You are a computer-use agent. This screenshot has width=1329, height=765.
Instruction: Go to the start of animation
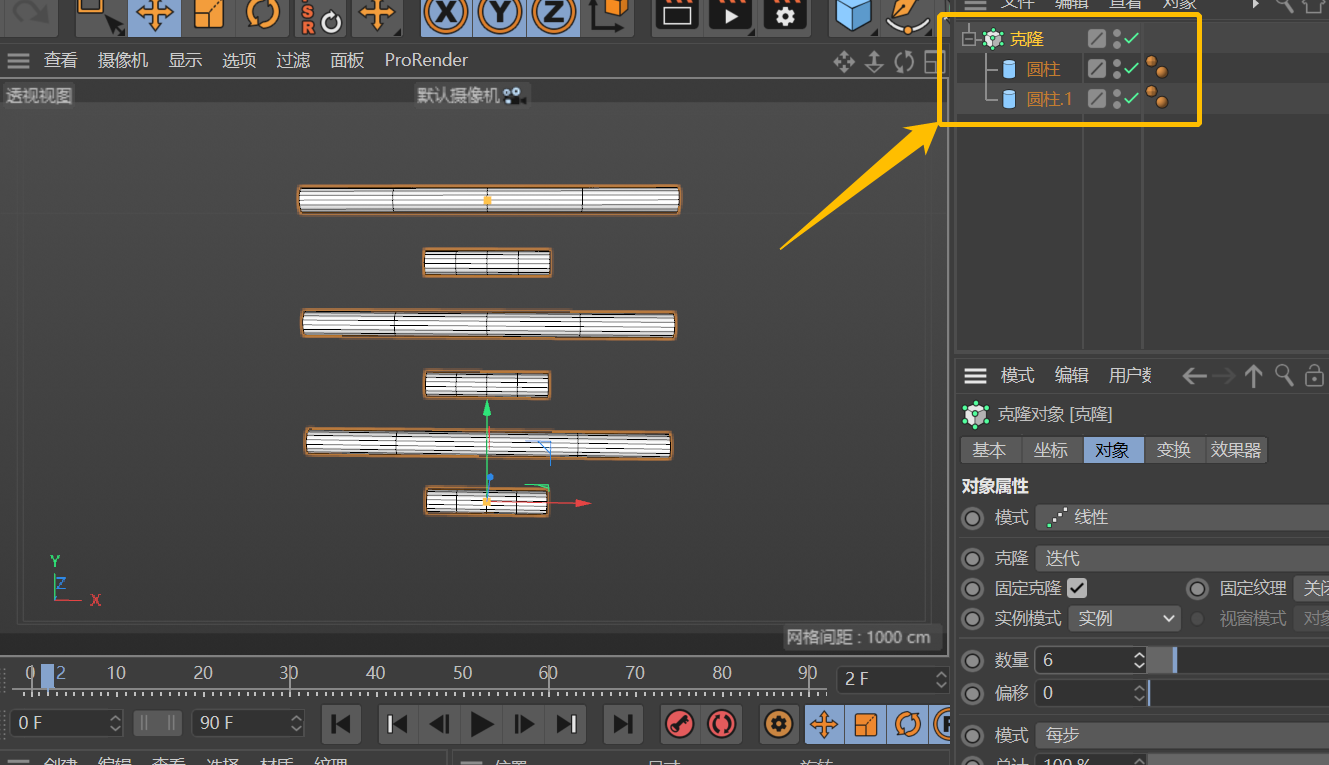(340, 723)
